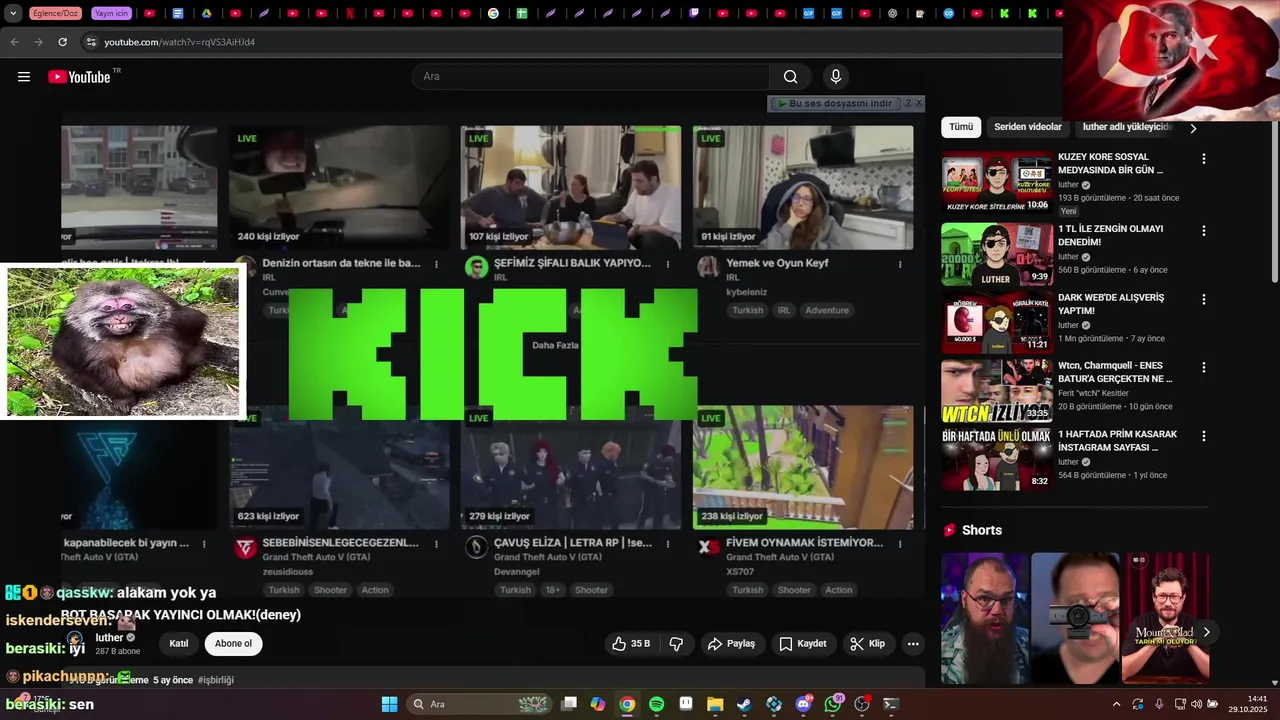1280x720 pixels.
Task: Open the site info icon in address bar
Action: click(91, 42)
